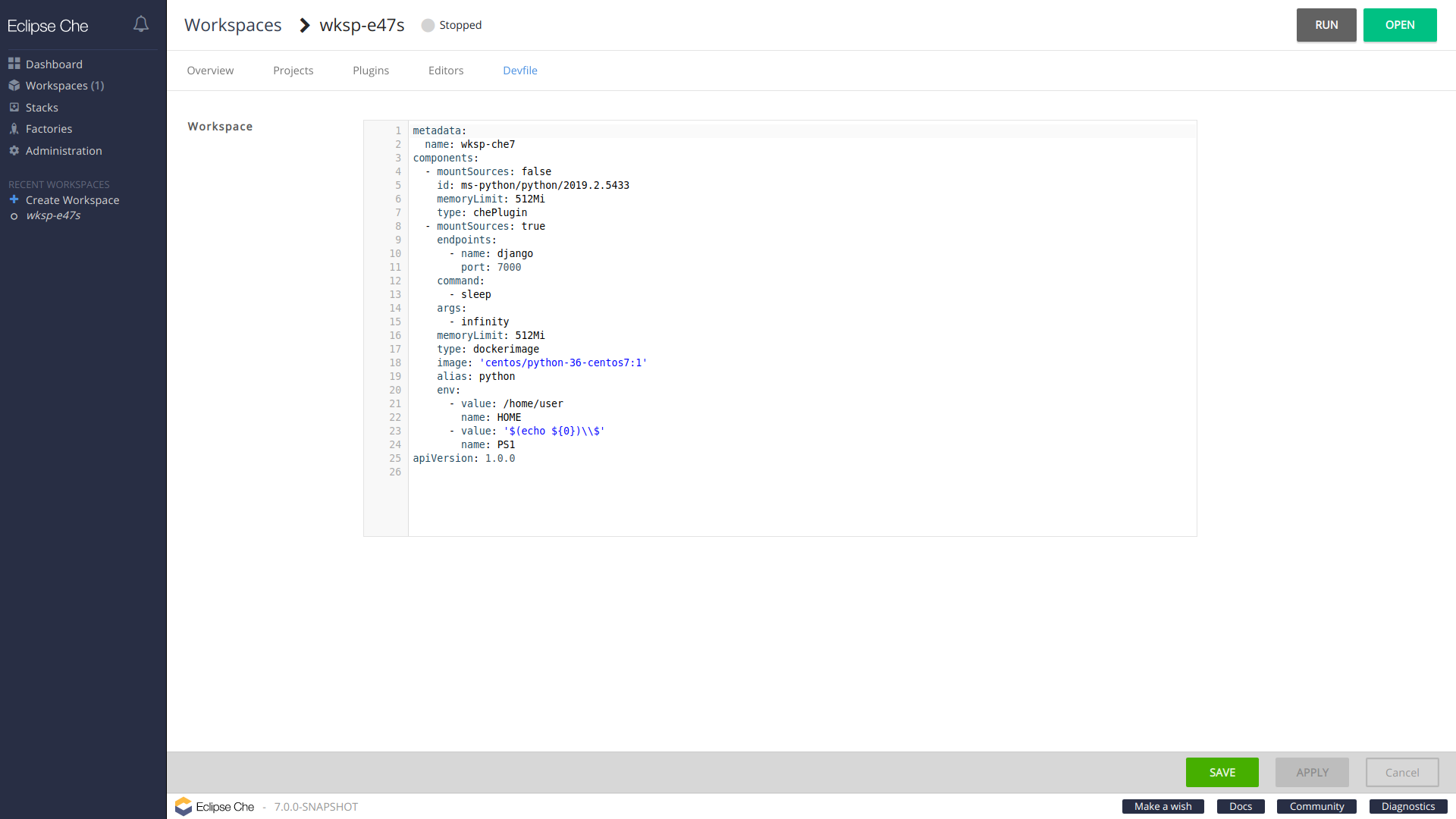Click the 'alias: python' line
The height and width of the screenshot is (819, 1456).
[475, 376]
